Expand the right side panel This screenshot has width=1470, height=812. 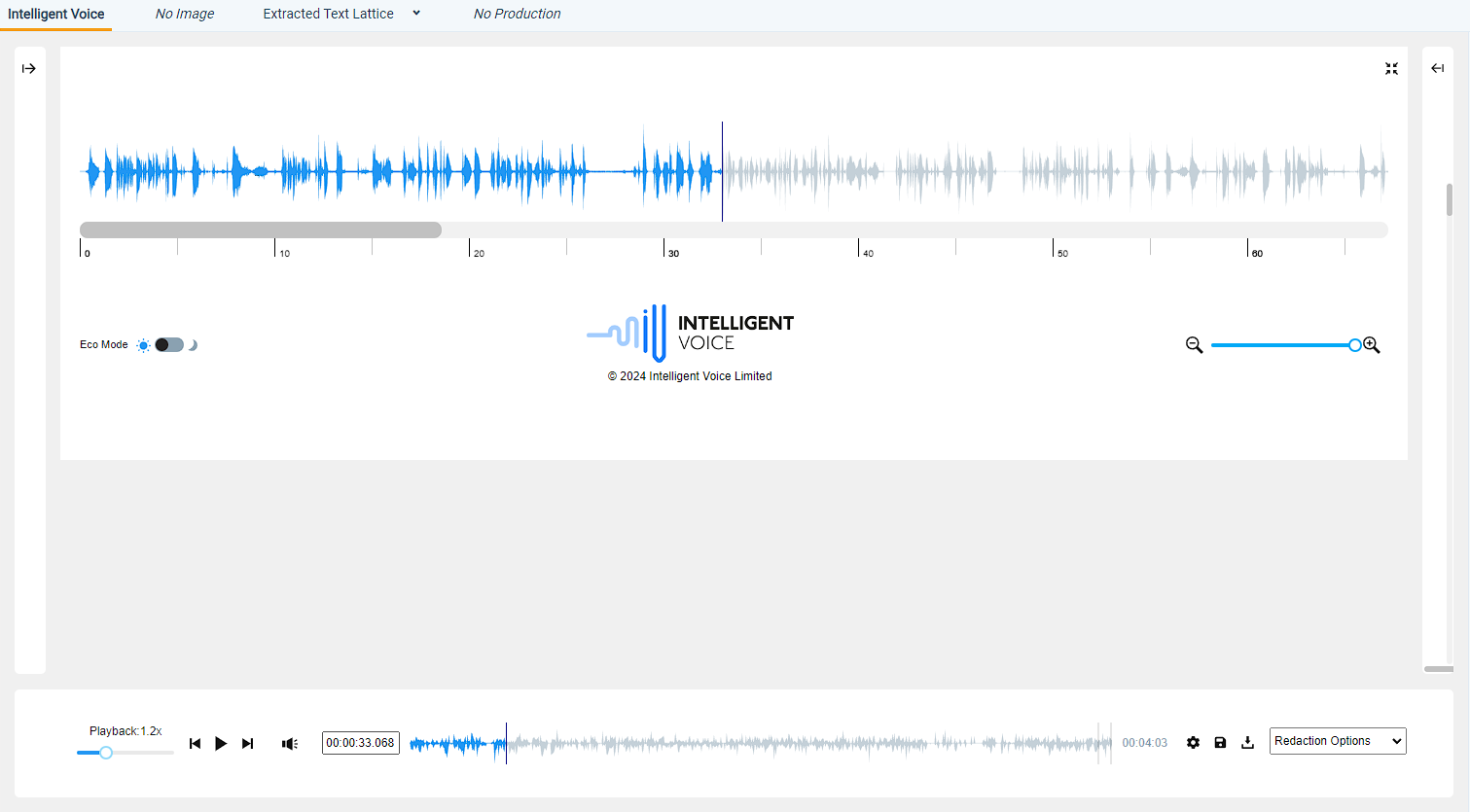coord(1437,68)
